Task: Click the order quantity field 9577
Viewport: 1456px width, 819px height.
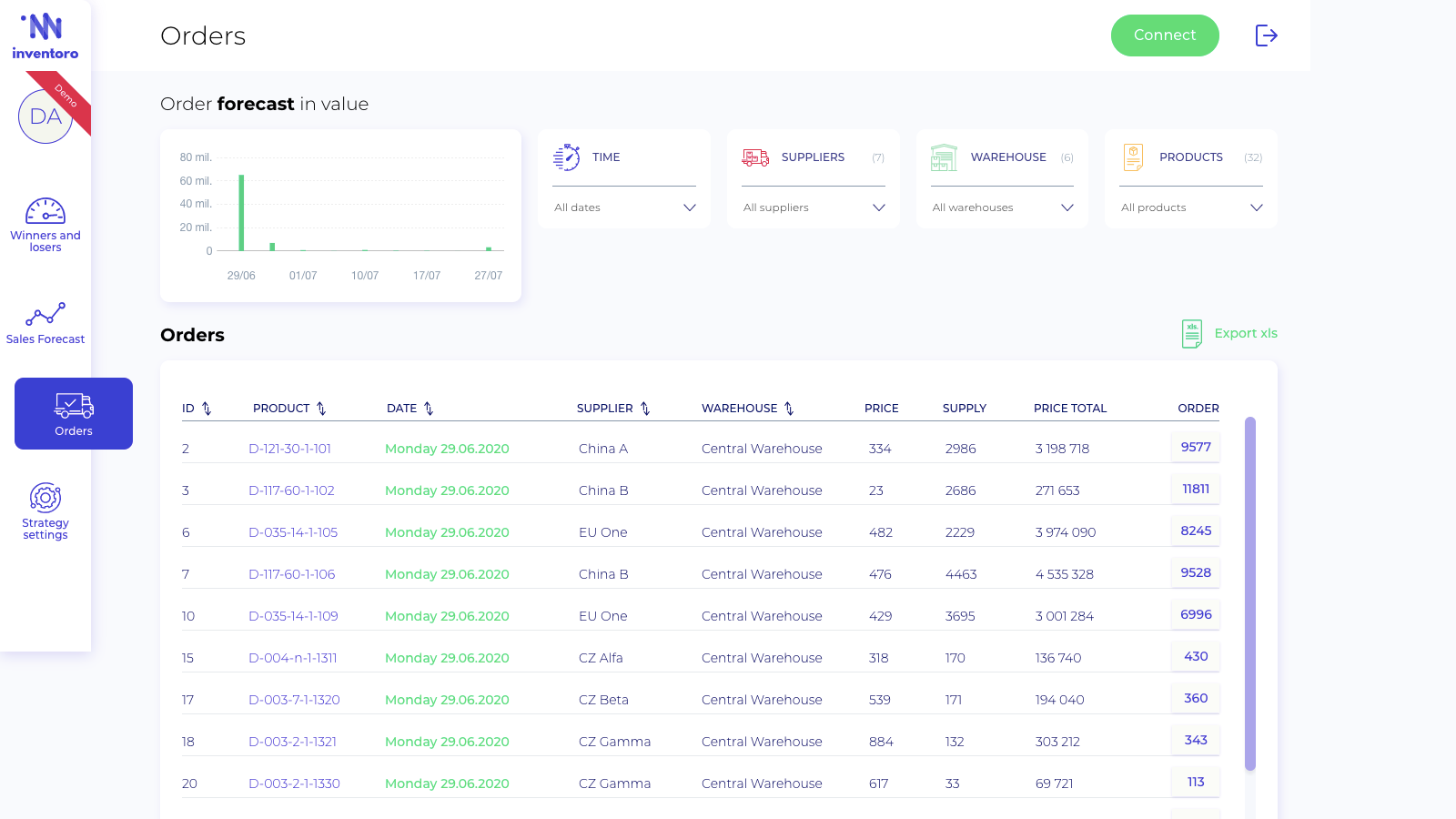Action: pos(1196,447)
